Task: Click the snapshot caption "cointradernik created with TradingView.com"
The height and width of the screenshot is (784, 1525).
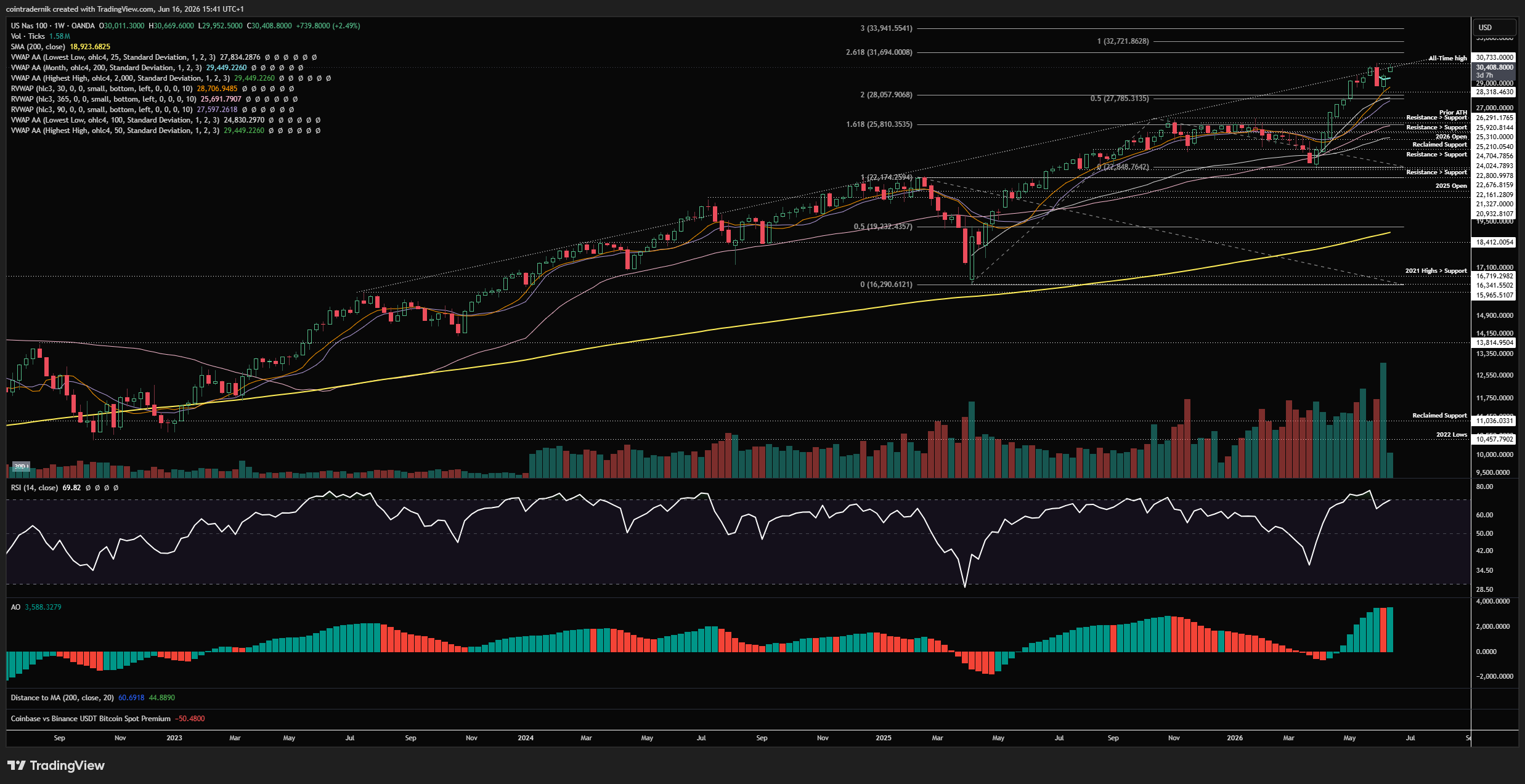Action: pyautogui.click(x=79, y=9)
